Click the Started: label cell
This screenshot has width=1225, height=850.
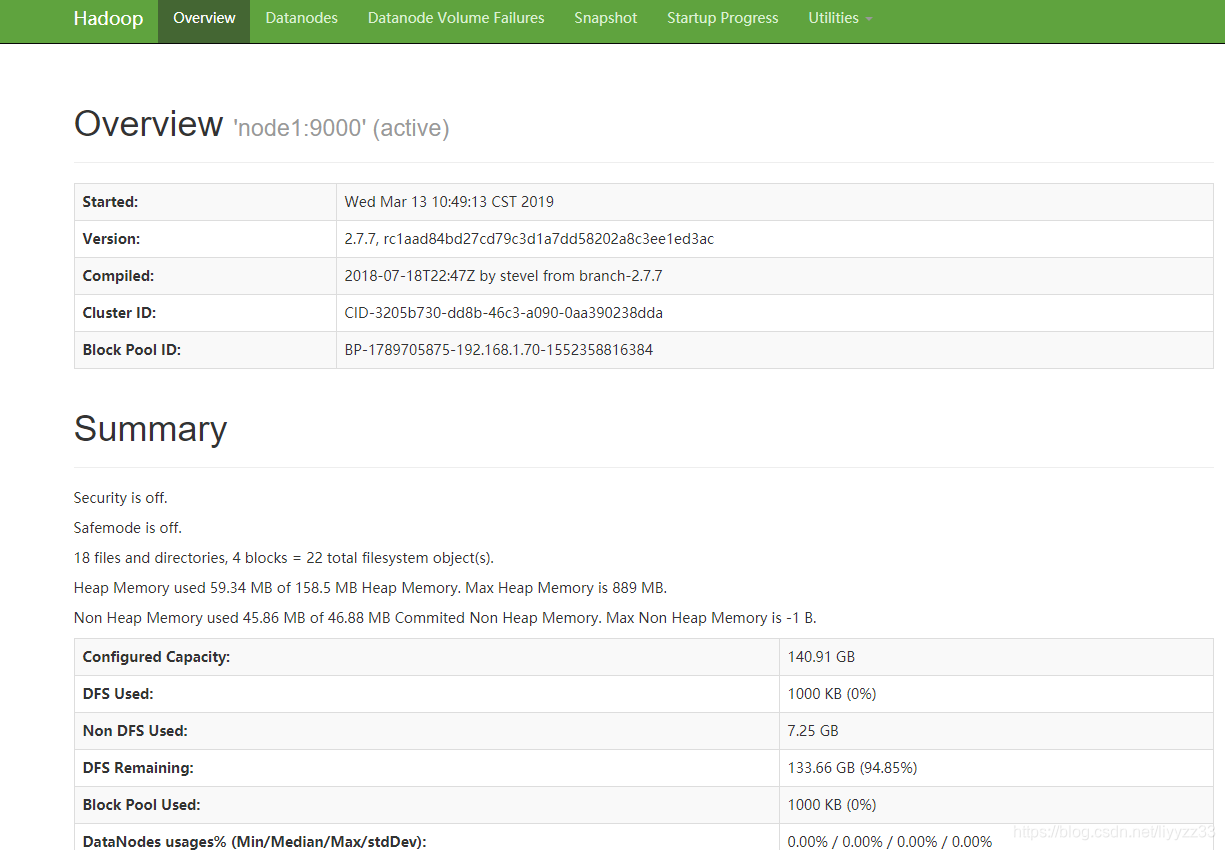coord(205,202)
